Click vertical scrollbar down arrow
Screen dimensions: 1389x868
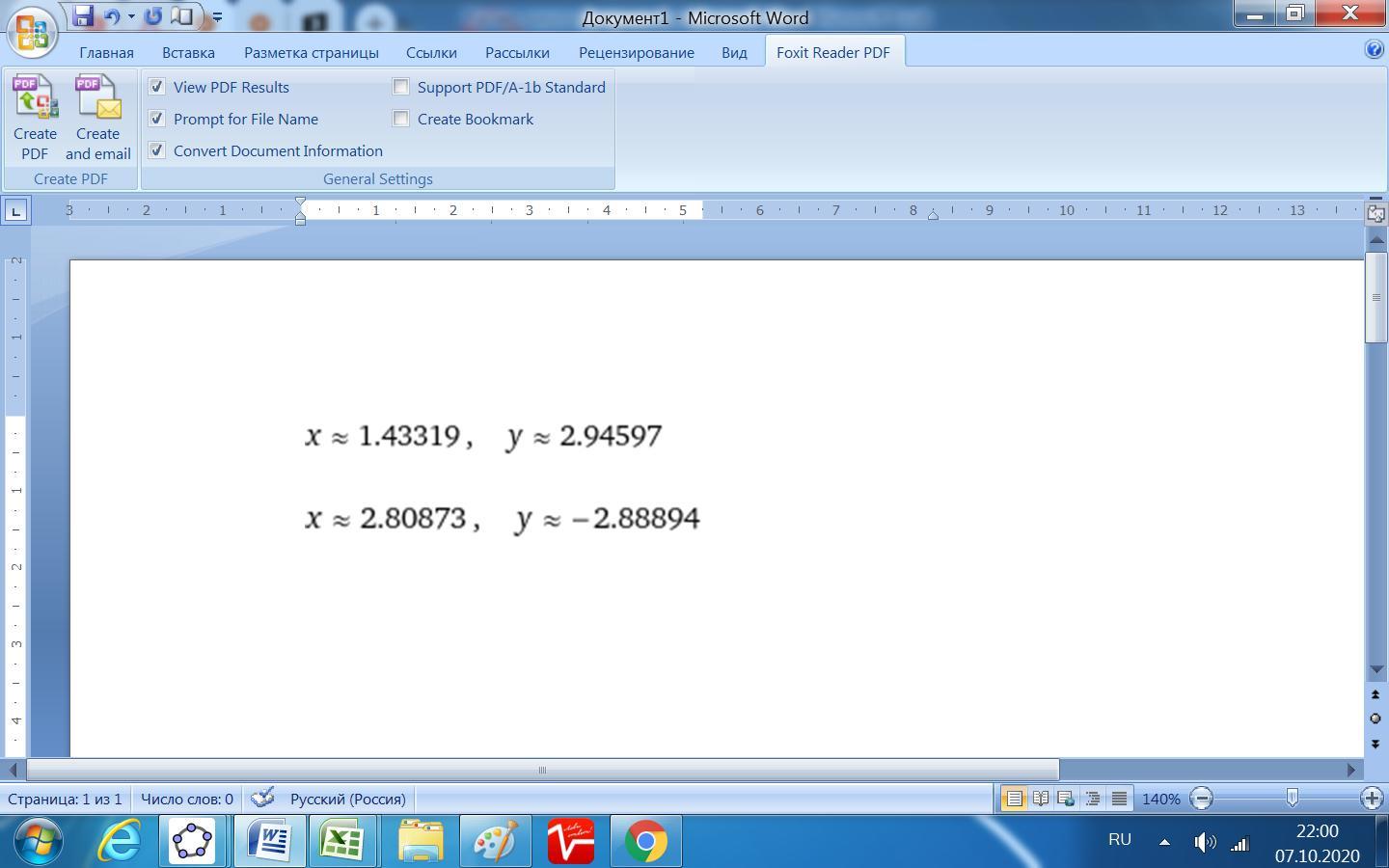click(x=1376, y=669)
